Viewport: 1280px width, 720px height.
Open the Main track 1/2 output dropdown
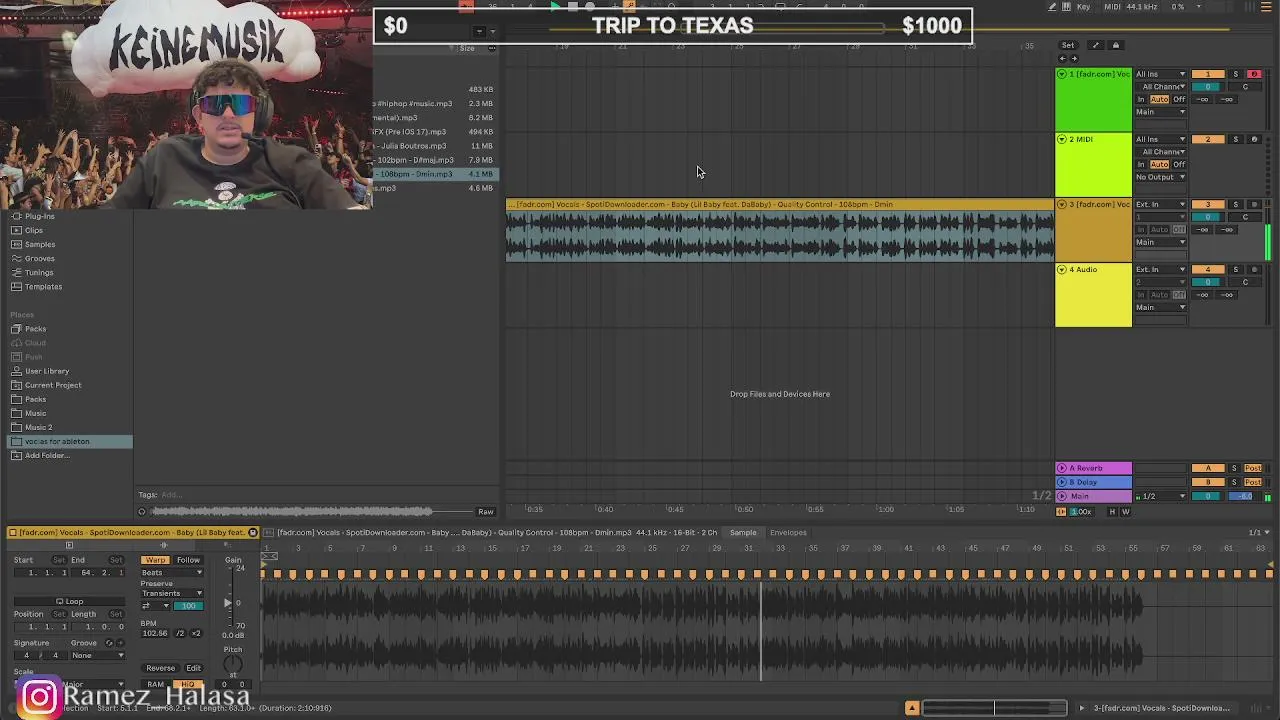1160,496
